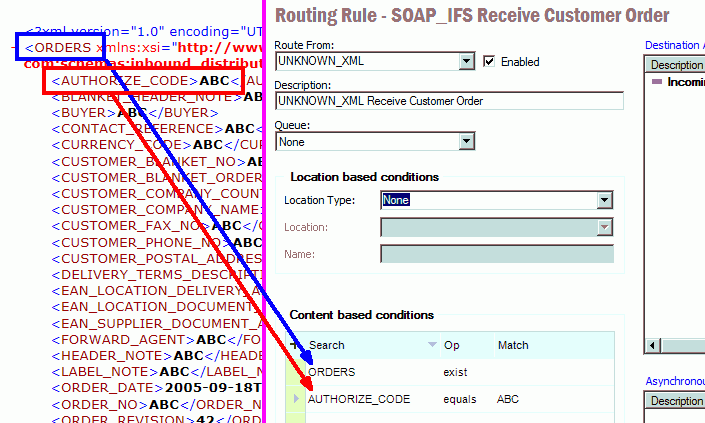Click the purple icon beside the Incoming entry
The height and width of the screenshot is (423, 705).
(657, 82)
